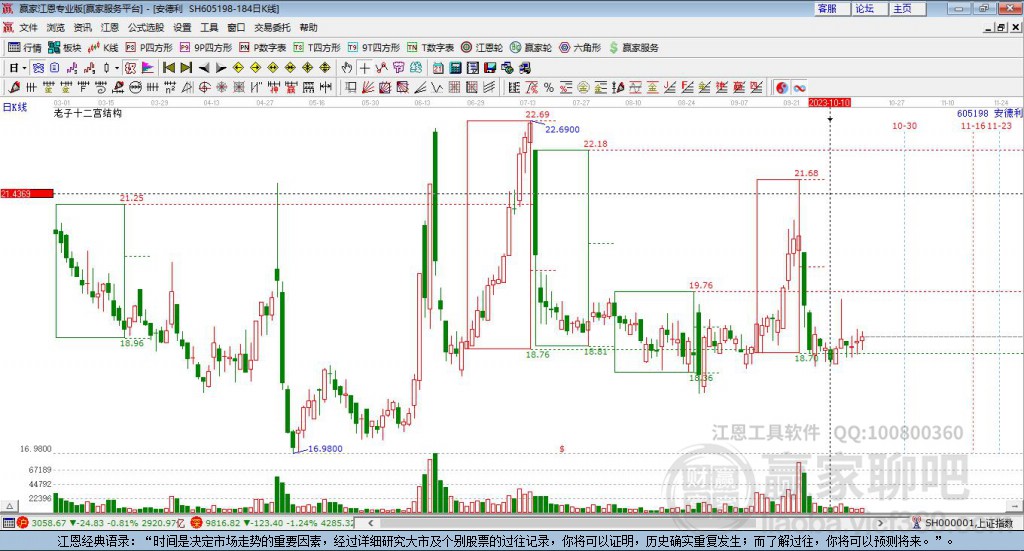Open 赢家服务 dollar-sign service
This screenshot has width=1024, height=551.
pos(633,48)
